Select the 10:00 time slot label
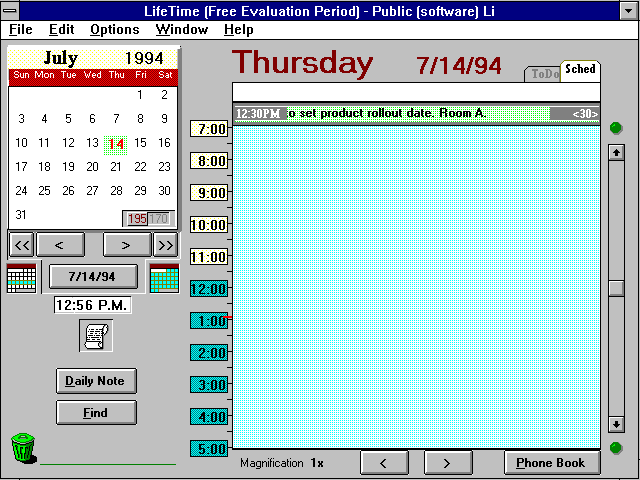This screenshot has width=640, height=480. click(x=209, y=225)
